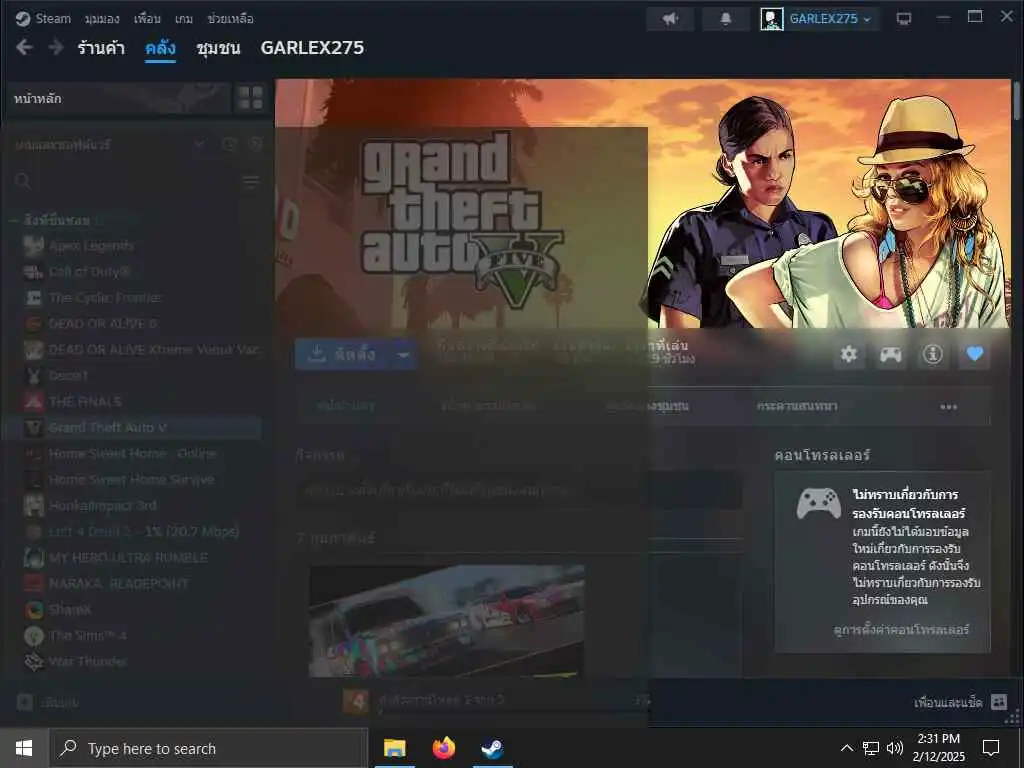Open the ชุมชน (Community) tab
The width and height of the screenshot is (1024, 768).
[x=218, y=48]
